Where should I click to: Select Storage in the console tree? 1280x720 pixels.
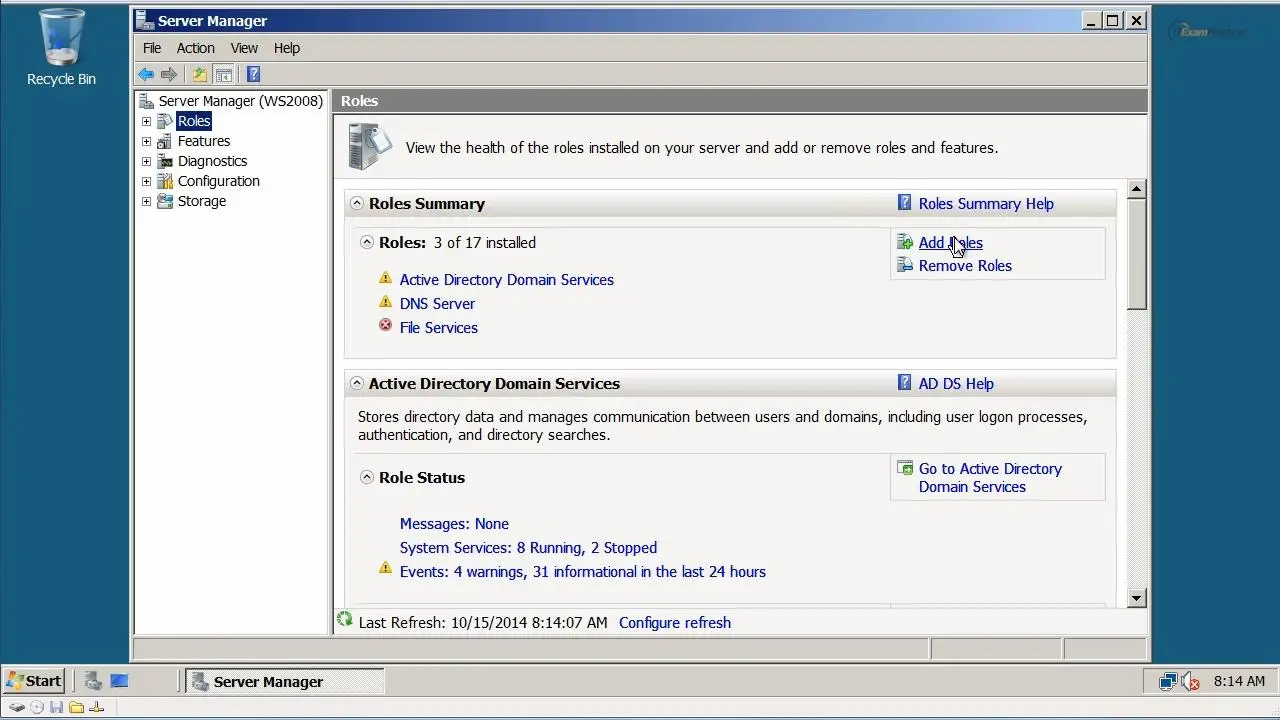(202, 201)
